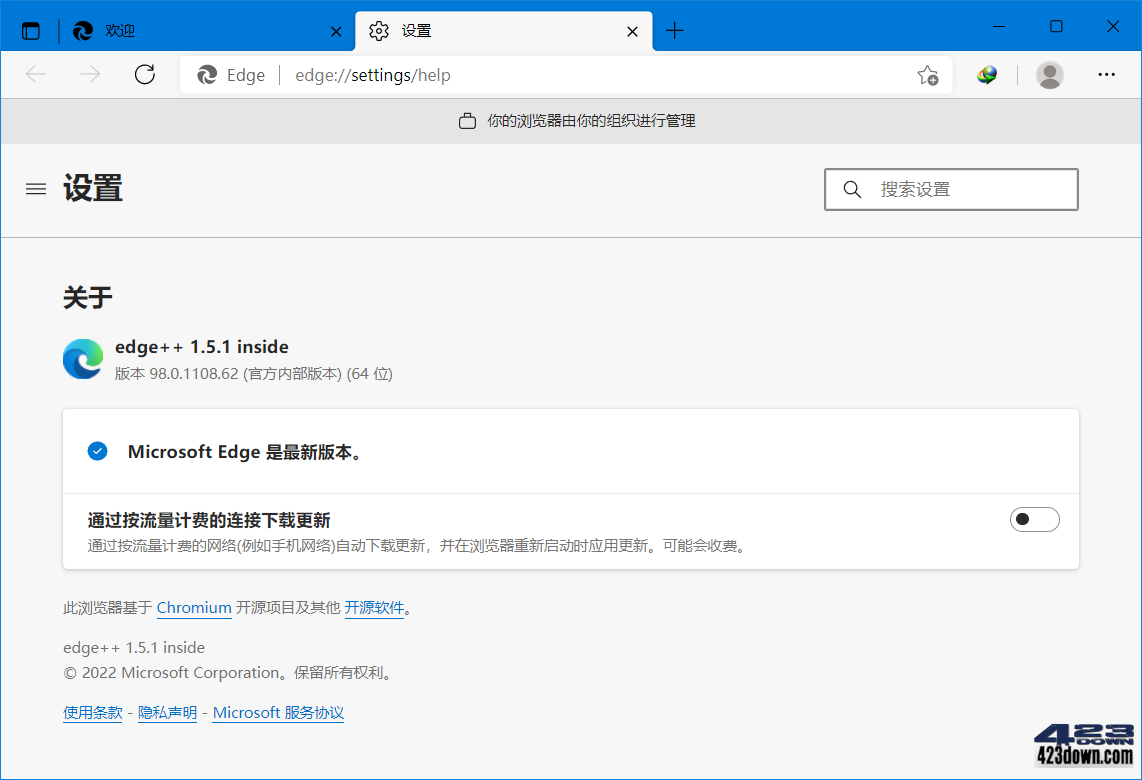1142x780 pixels.
Task: Click the Edge site identity icon in address bar
Action: pos(208,75)
